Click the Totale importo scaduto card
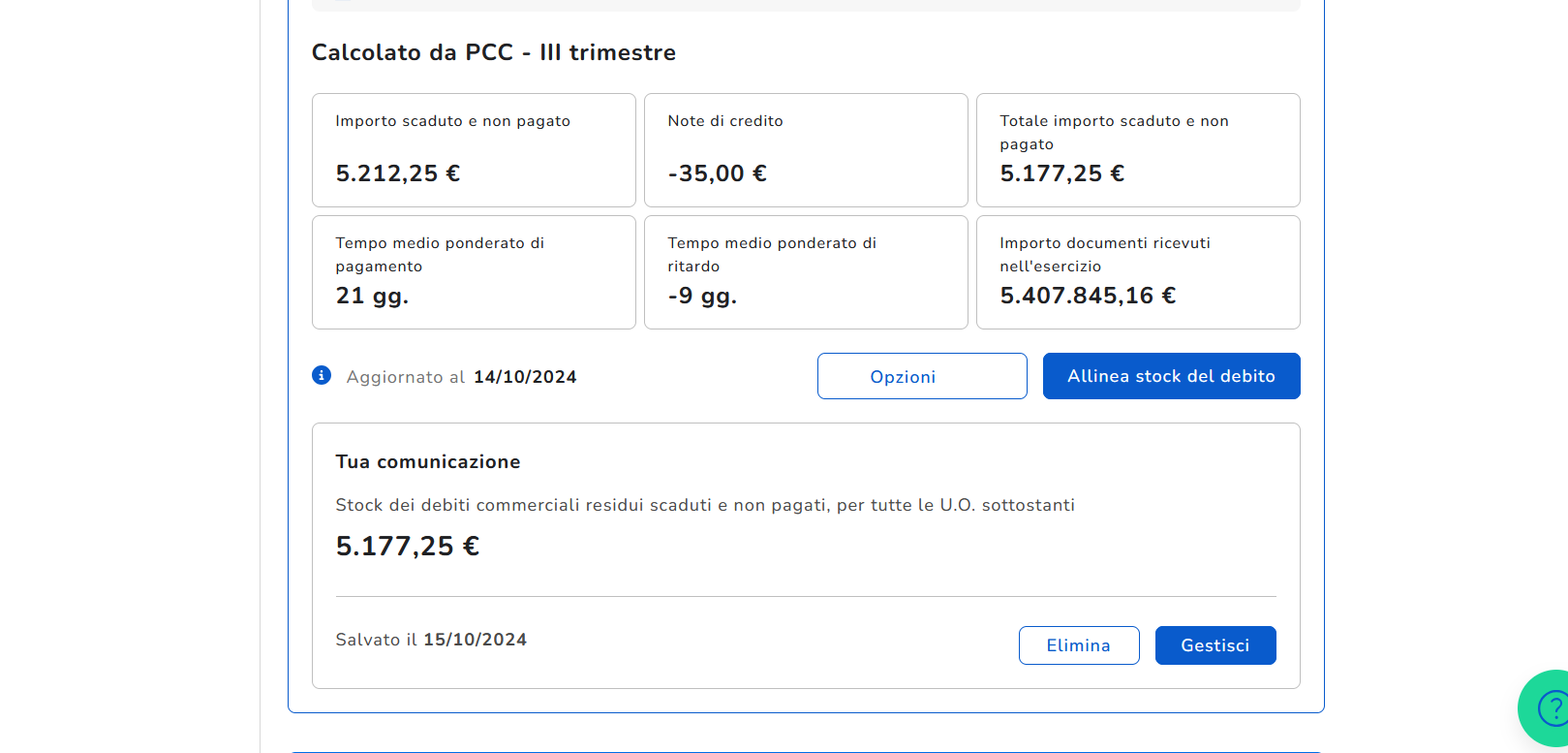Screen dimensions: 1568x753 coord(1137,150)
